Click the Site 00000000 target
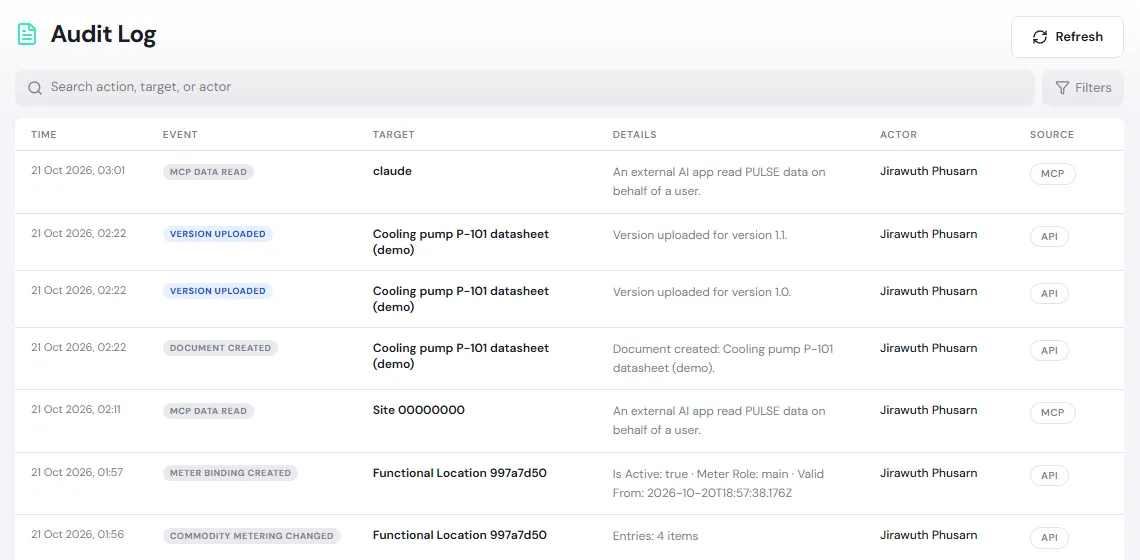 pyautogui.click(x=419, y=410)
